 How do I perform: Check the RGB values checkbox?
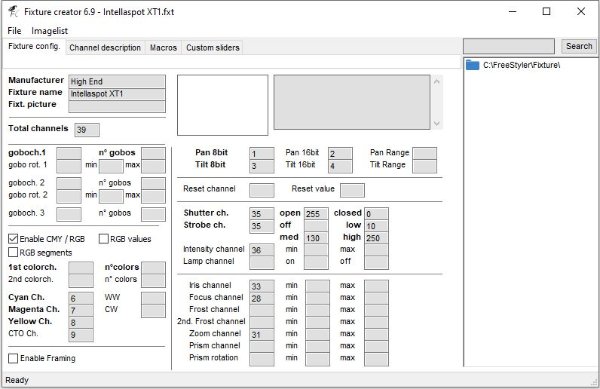[104, 239]
